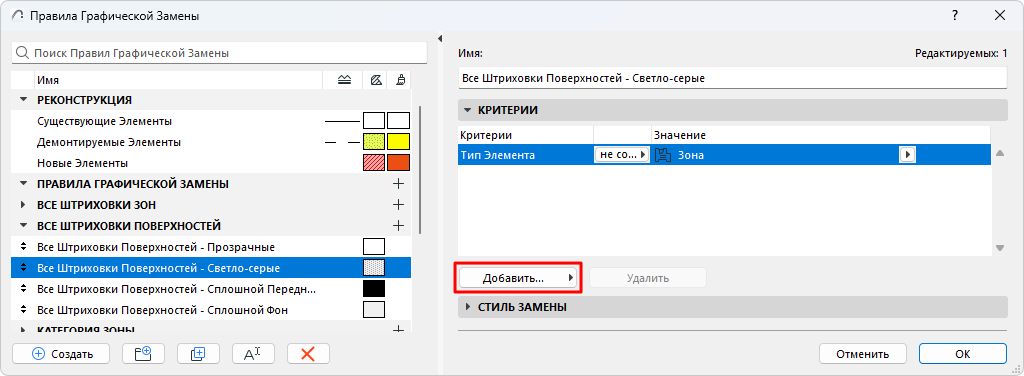Click the duplicate rule icon in bottom toolbar
Screen dimensions: 1024x376
point(198,353)
